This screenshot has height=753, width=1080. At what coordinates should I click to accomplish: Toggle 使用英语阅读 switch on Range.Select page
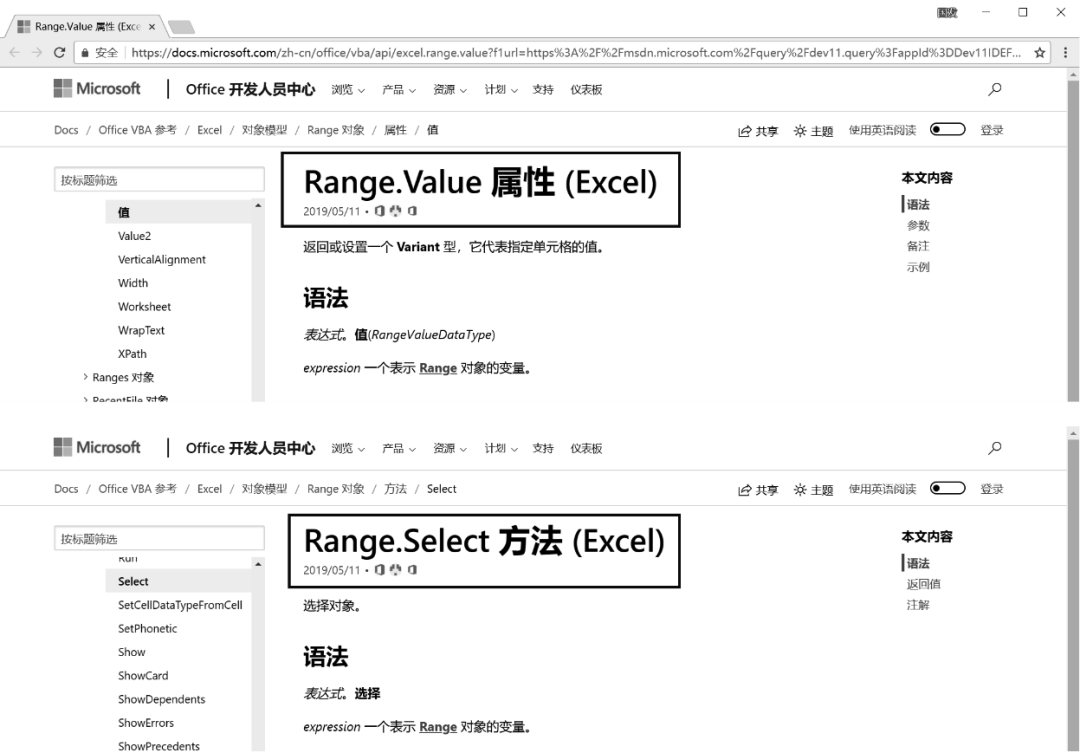(946, 489)
